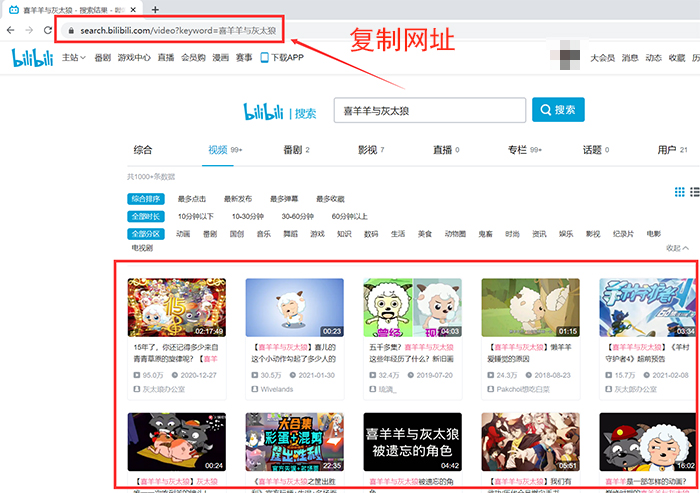Filter by 鬼畜 category
This screenshot has height=493, width=700.
485,234
